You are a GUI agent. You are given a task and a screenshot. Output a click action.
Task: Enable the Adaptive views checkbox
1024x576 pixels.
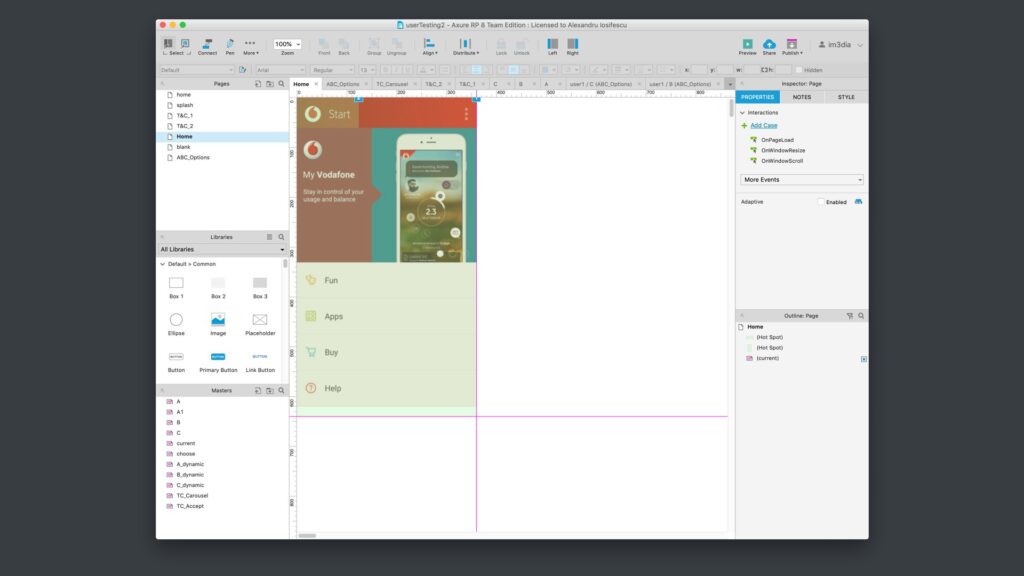point(821,202)
